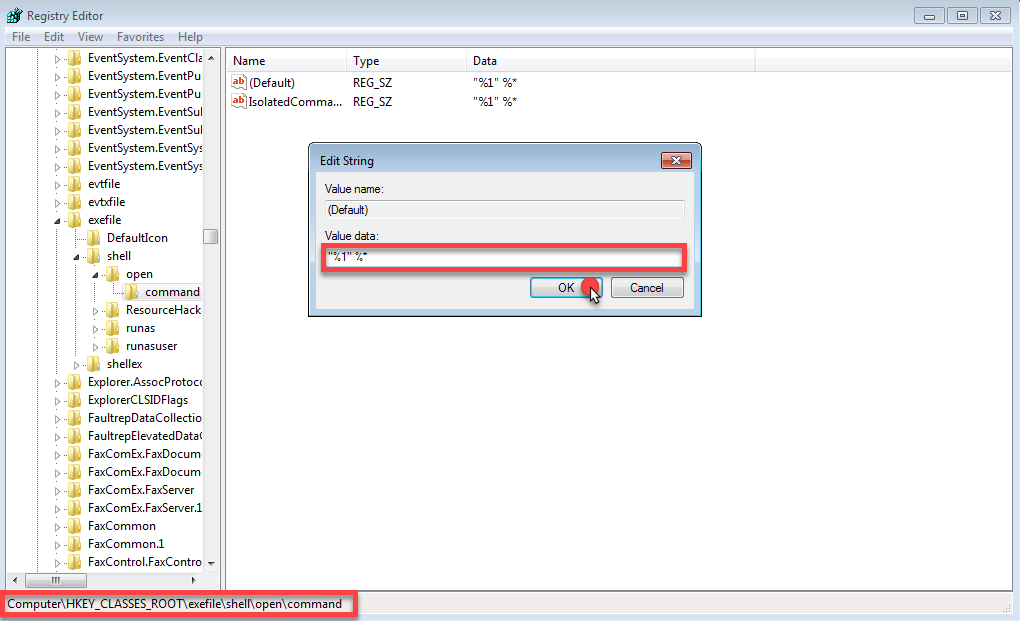
Task: Collapse the exefile tree node
Action: coord(57,220)
